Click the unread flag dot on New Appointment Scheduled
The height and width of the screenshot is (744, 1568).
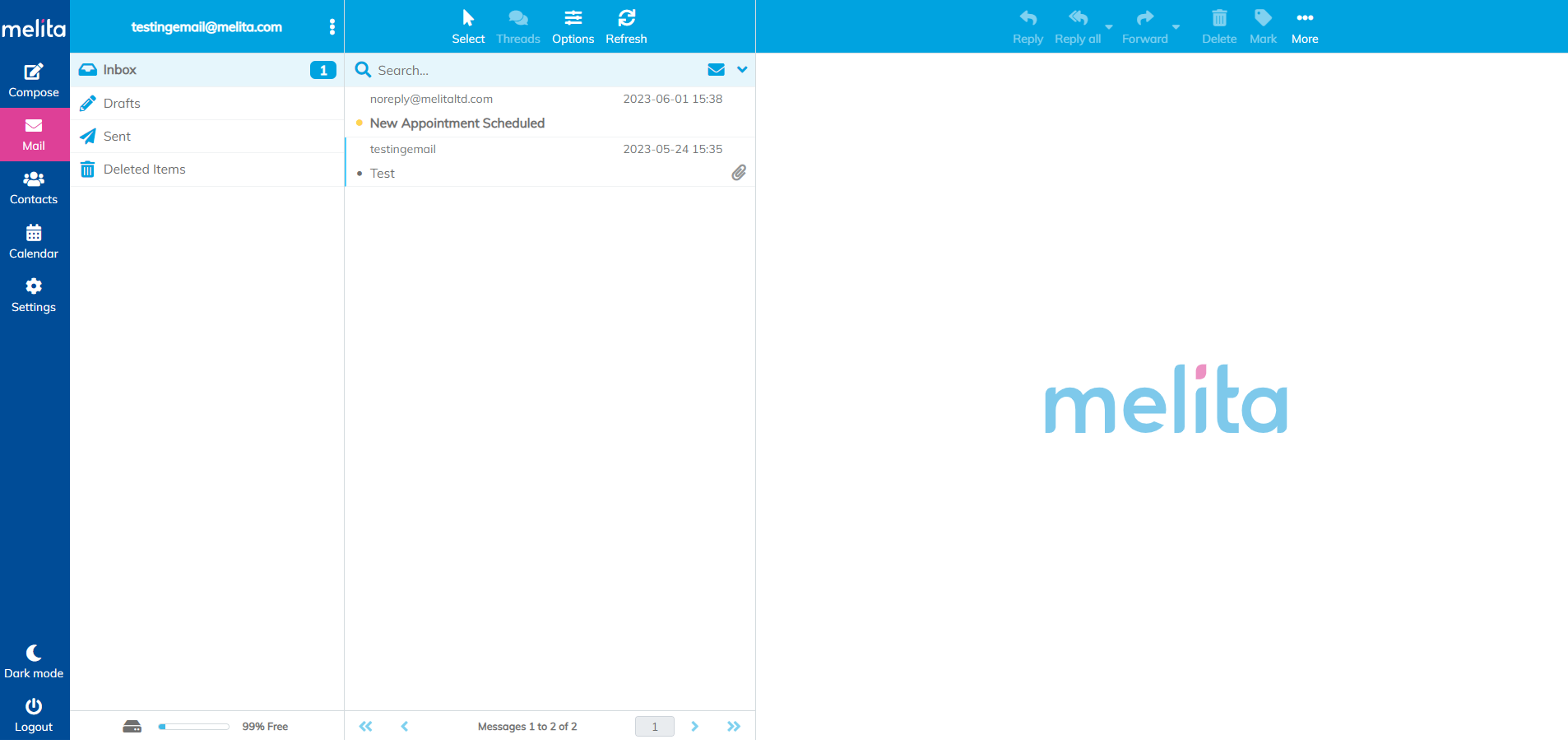coord(360,123)
